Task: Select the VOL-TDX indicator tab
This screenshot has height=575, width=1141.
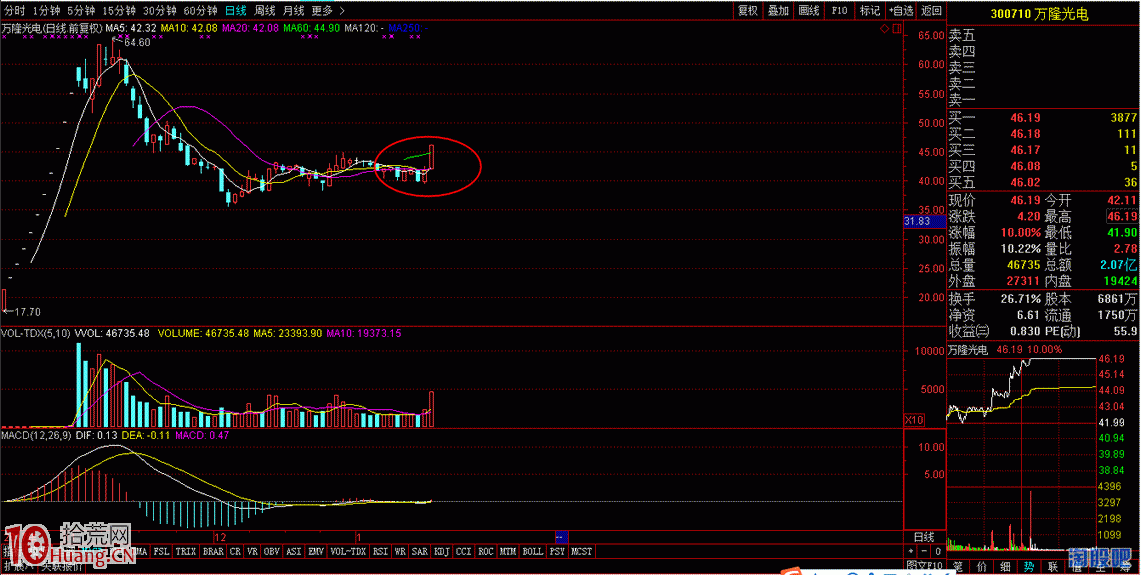Action: pyautogui.click(x=348, y=551)
